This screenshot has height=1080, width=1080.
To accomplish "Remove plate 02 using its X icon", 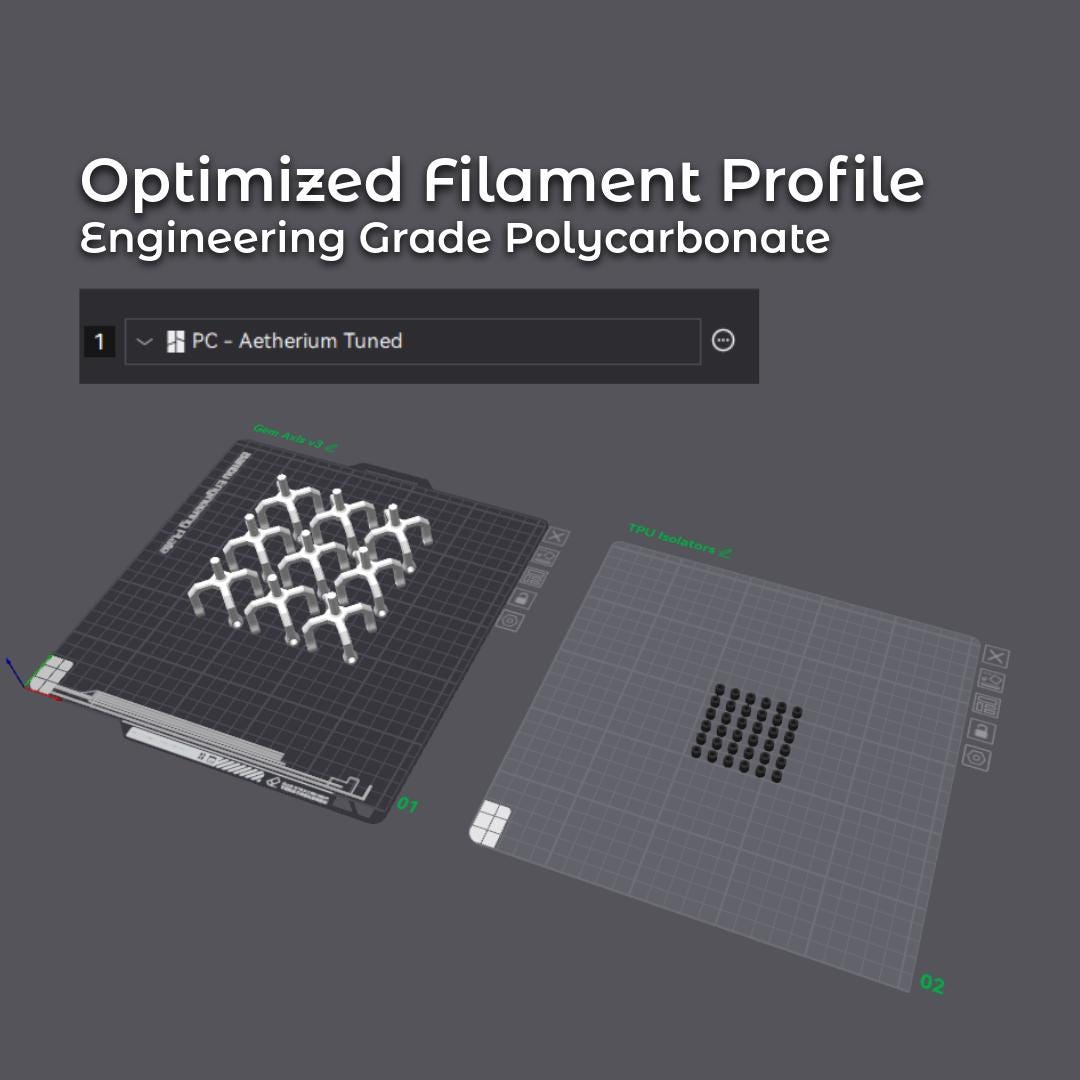I will [996, 656].
